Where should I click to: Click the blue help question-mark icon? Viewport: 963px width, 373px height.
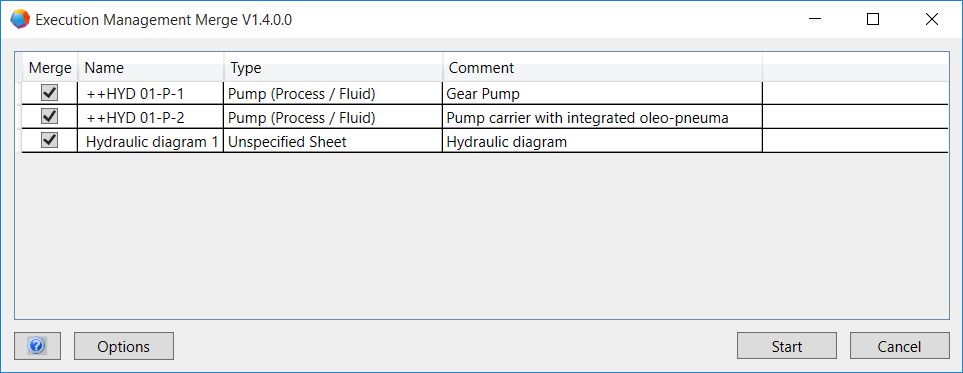click(x=37, y=346)
